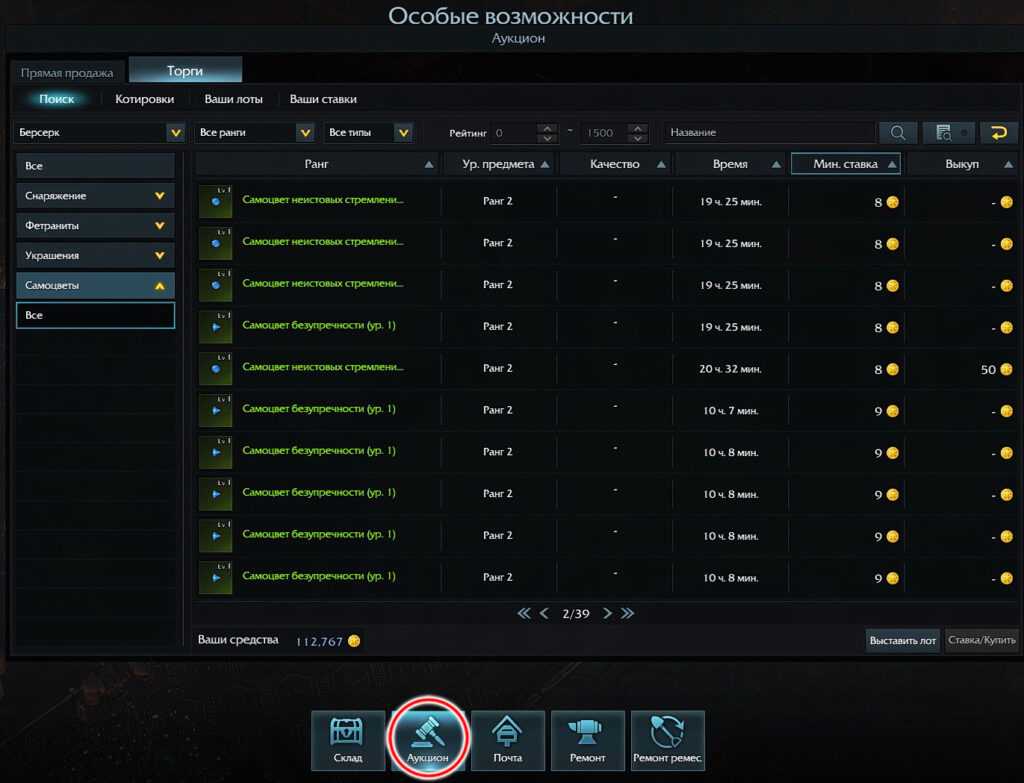Click the magnifying glass search button
Screen dimensions: 1024x783
tap(897, 133)
